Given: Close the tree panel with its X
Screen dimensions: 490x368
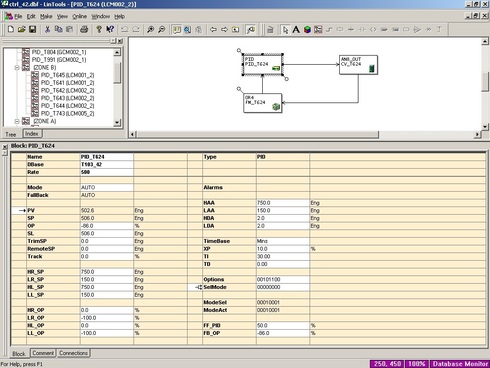Looking at the screenshot, I should tap(120, 41).
